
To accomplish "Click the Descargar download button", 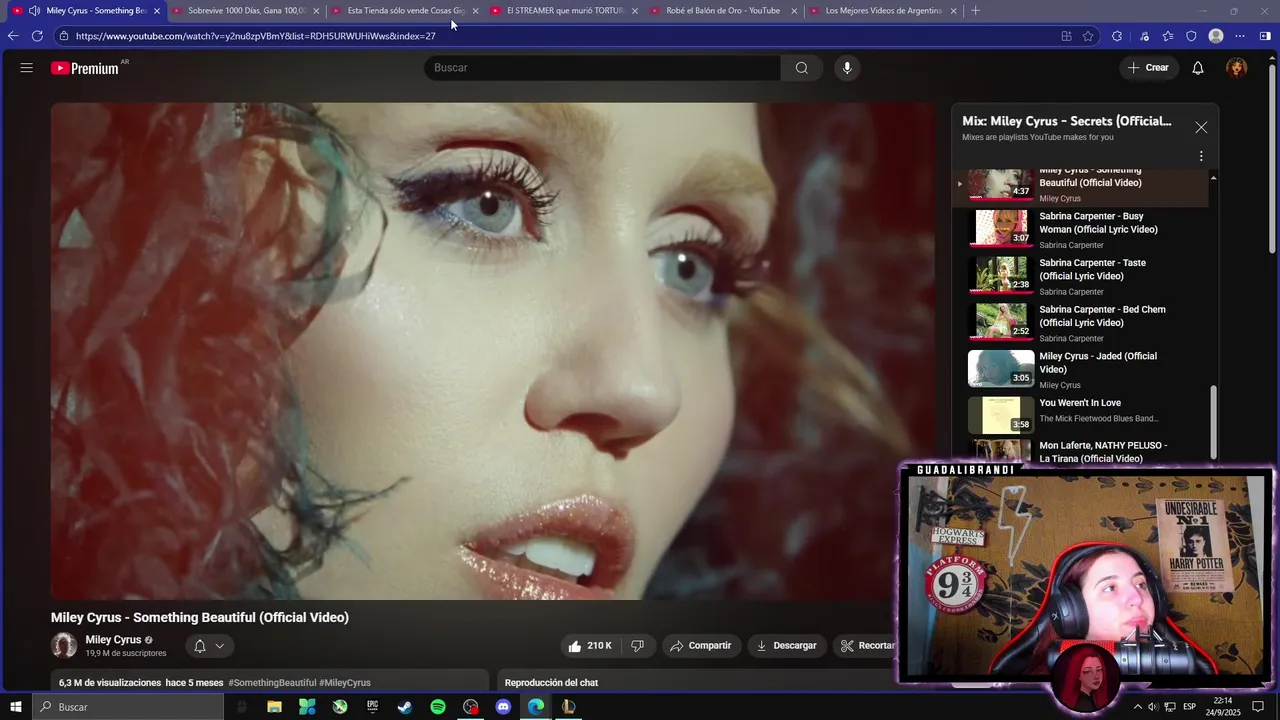I will (786, 646).
